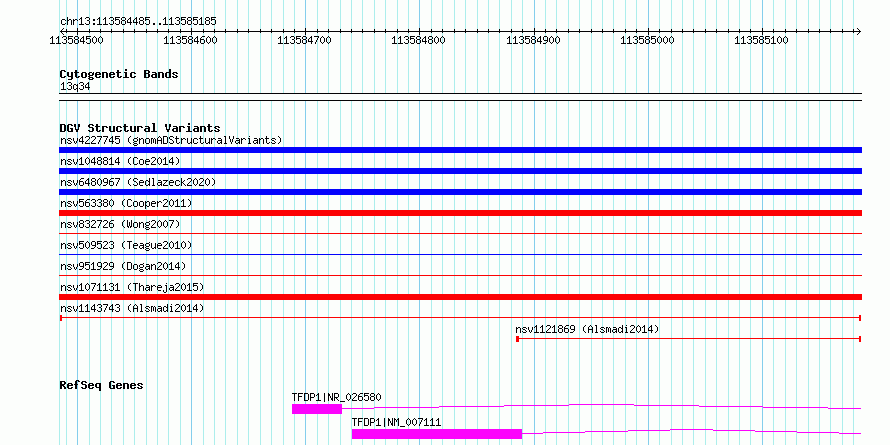Image resolution: width=890 pixels, height=445 pixels.
Task: Select ruler position 113585000
Action: (x=647, y=40)
